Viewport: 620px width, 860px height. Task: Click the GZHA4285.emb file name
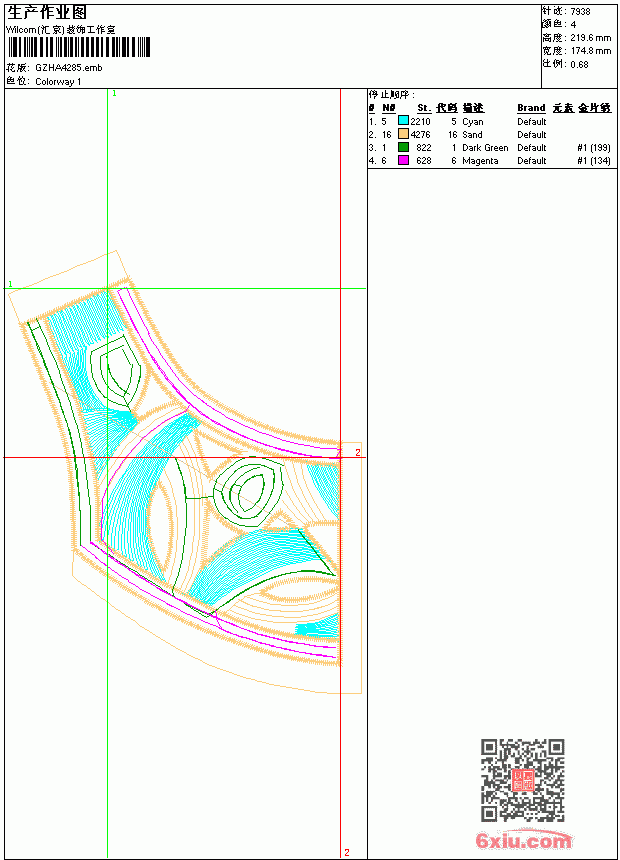tap(69, 68)
